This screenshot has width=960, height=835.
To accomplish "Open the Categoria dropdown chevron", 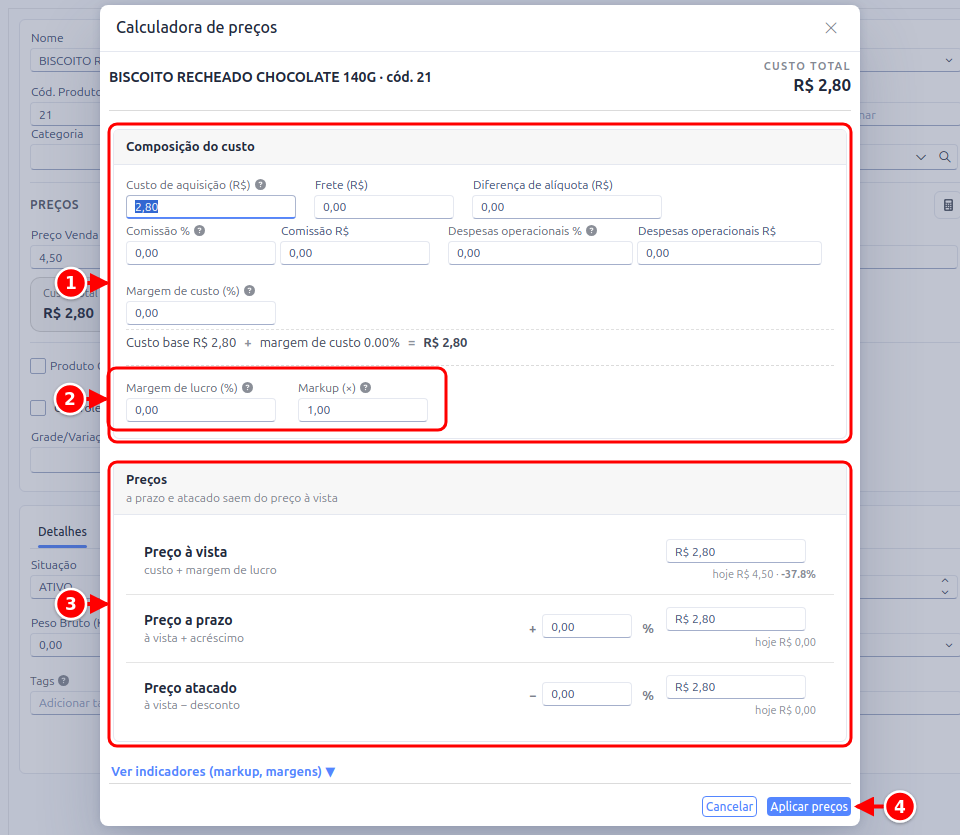I will (x=921, y=157).
